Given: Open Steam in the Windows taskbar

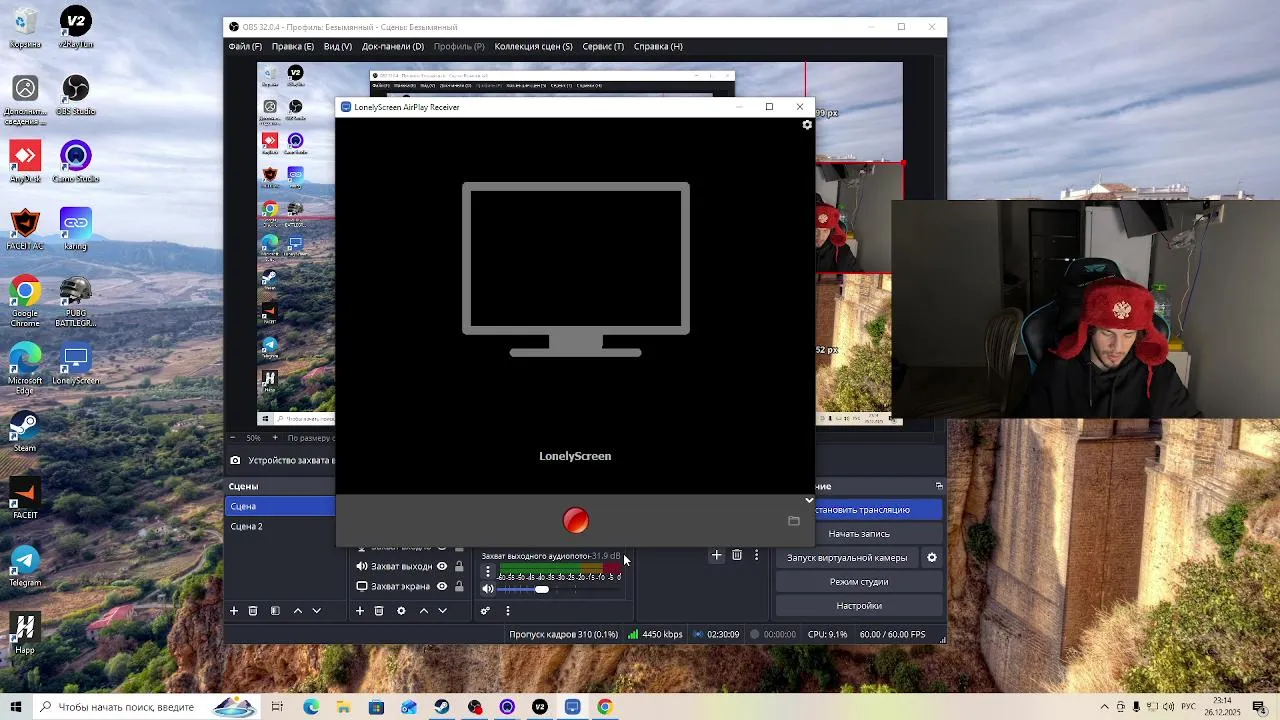Looking at the screenshot, I should [441, 707].
